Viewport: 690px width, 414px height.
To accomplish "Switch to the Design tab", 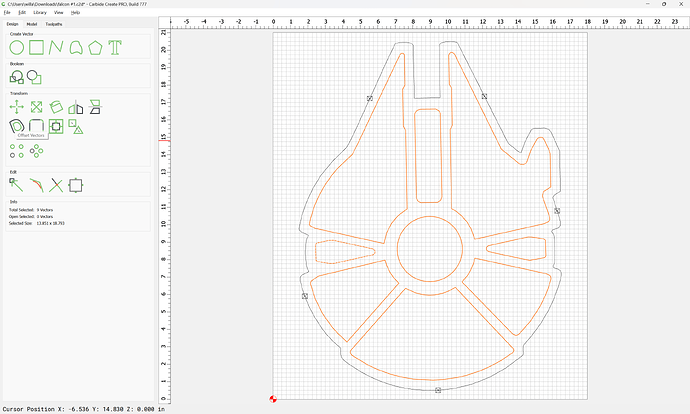I will pos(12,24).
